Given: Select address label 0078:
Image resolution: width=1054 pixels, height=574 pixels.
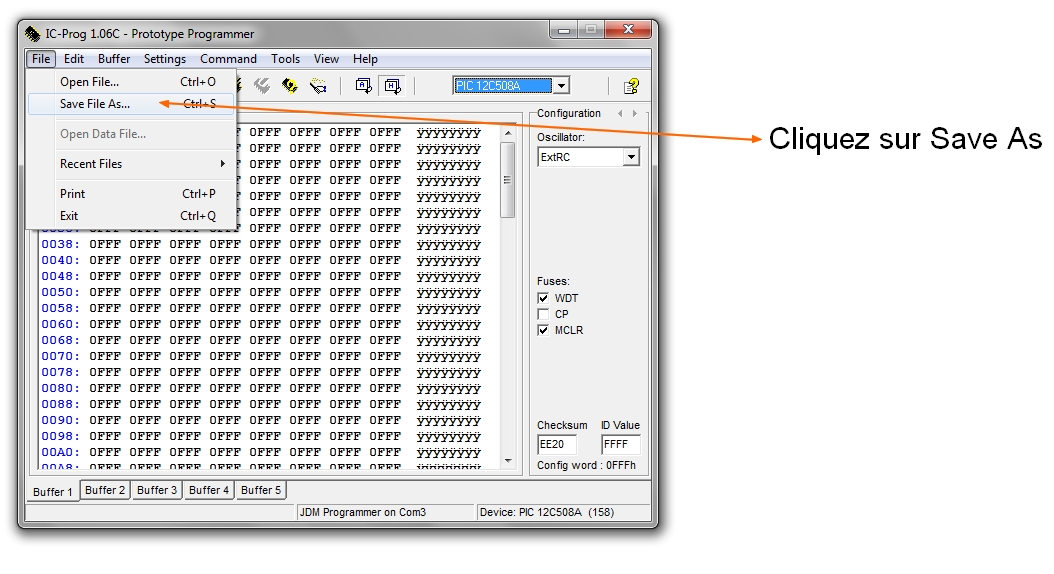Looking at the screenshot, I should [x=60, y=372].
